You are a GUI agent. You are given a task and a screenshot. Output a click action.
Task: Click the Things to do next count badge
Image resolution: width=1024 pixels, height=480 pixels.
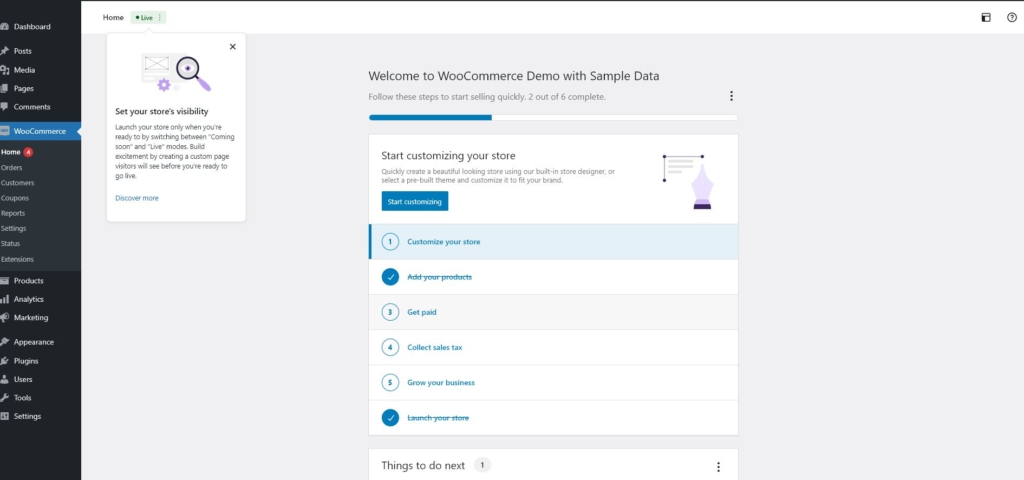tap(482, 466)
